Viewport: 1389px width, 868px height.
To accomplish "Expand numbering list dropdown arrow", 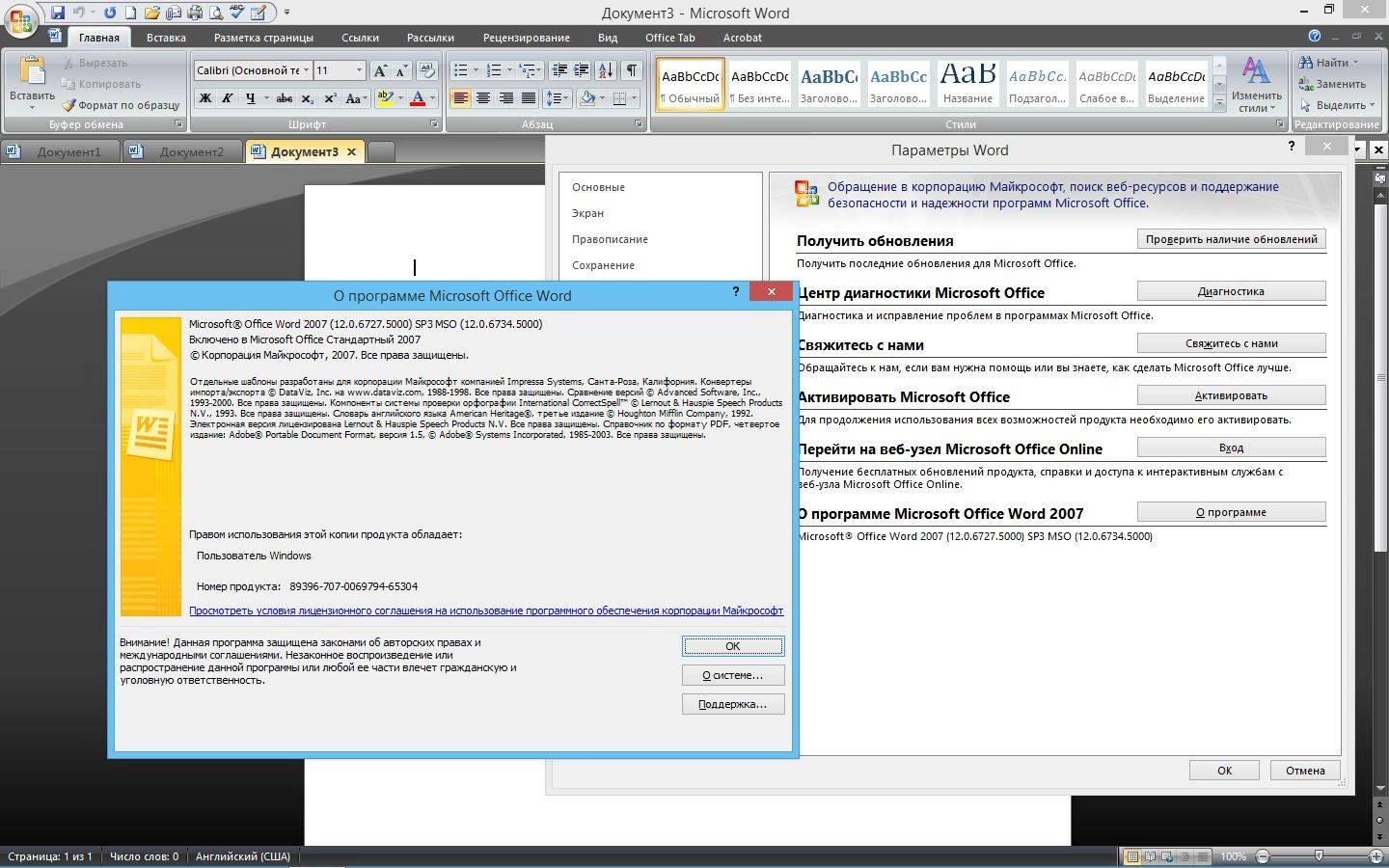I will coord(509,70).
